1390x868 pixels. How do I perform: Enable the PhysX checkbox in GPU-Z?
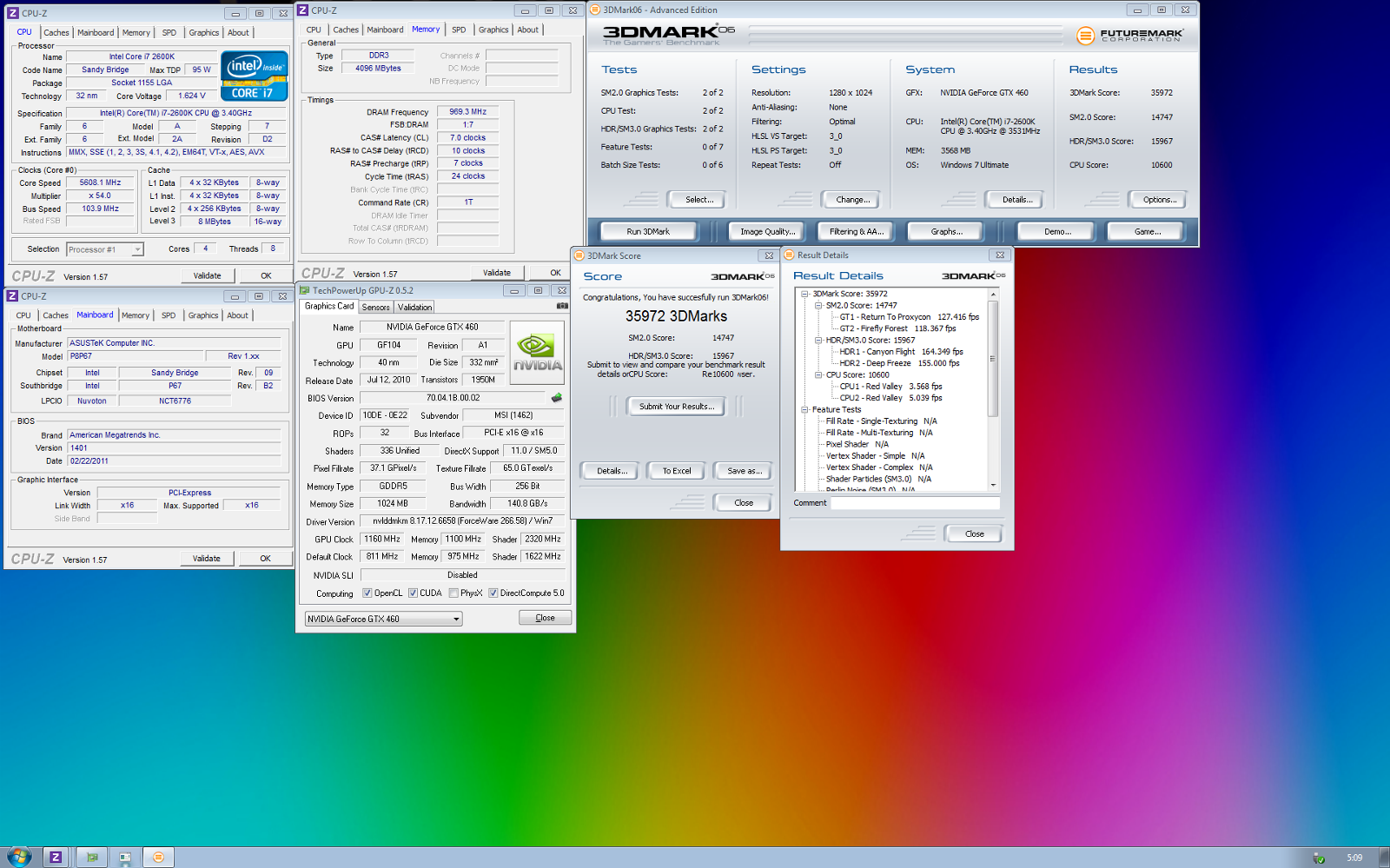pyautogui.click(x=453, y=593)
